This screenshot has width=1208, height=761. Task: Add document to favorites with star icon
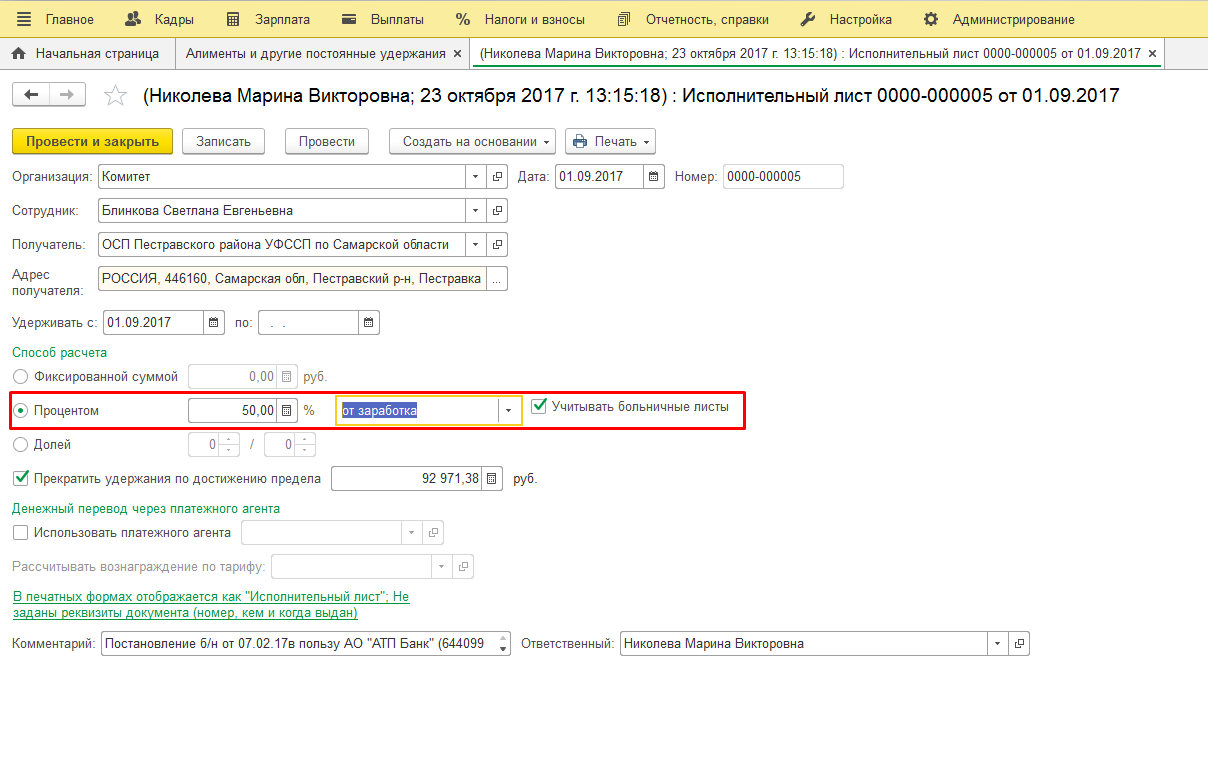click(116, 95)
